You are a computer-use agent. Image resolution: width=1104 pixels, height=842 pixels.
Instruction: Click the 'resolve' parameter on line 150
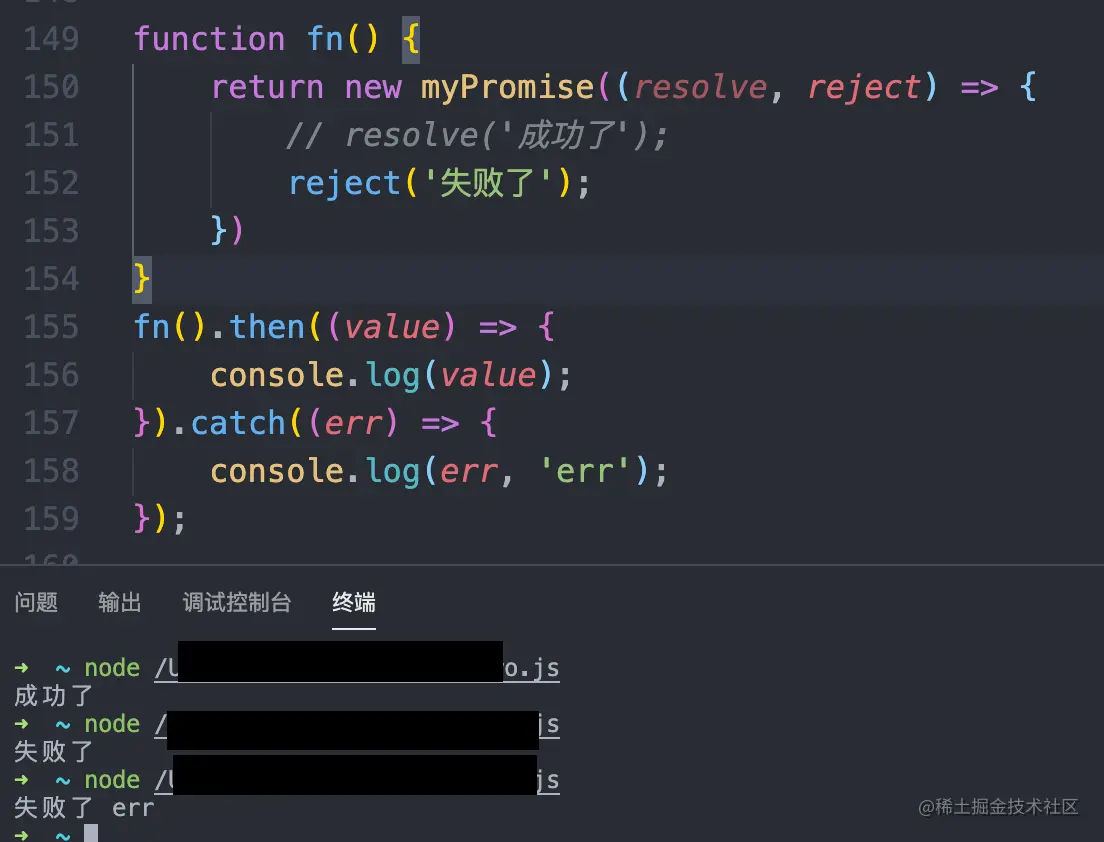pyautogui.click(x=701, y=87)
